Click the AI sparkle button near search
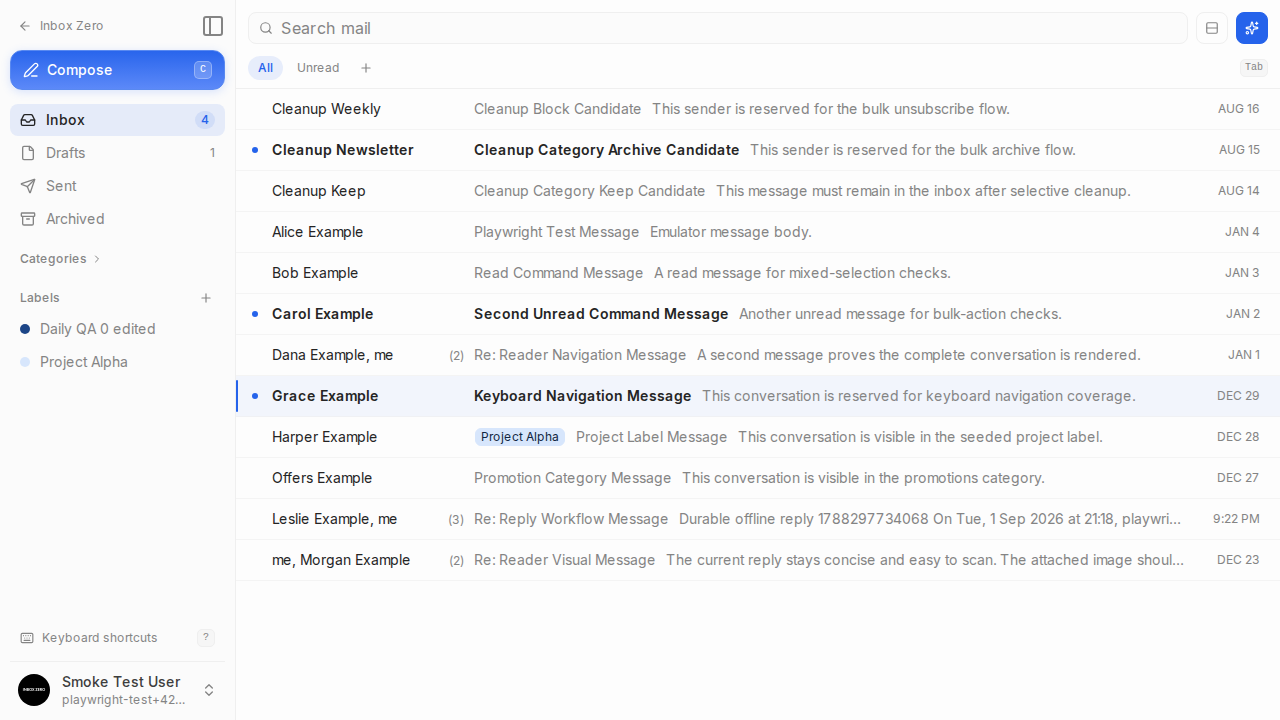 tap(1252, 28)
